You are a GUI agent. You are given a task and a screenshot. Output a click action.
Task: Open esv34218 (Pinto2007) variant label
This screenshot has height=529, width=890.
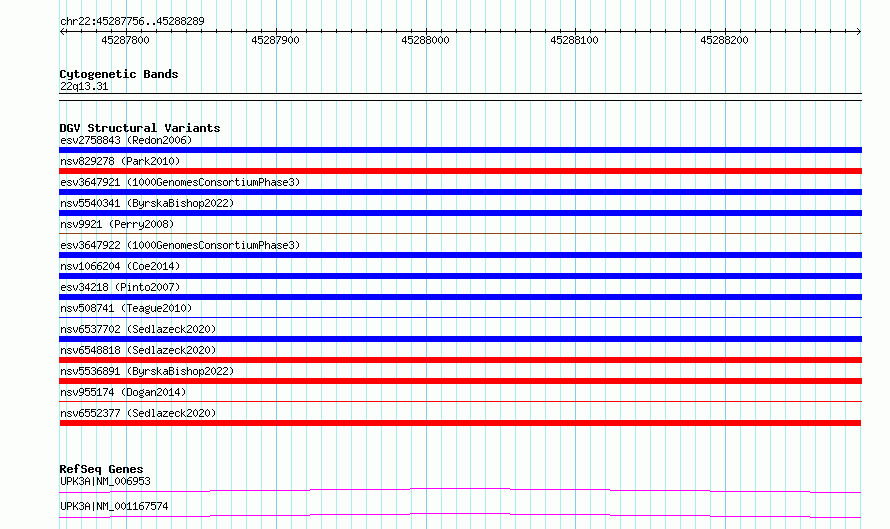[120, 287]
